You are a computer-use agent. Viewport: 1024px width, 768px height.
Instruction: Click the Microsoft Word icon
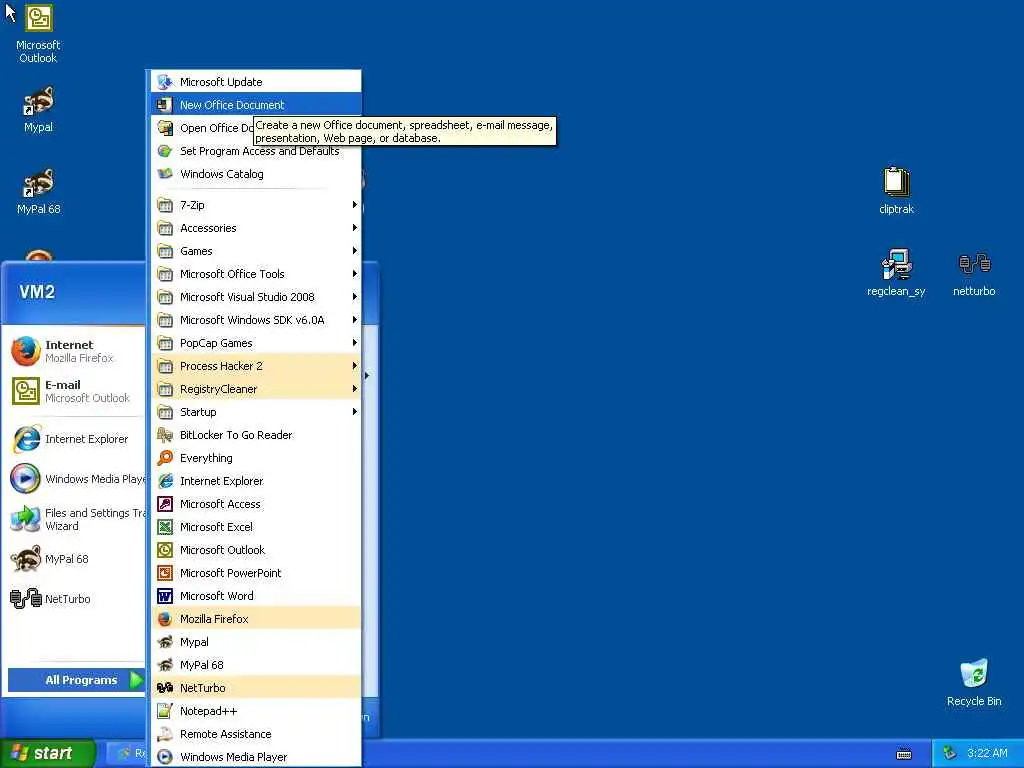click(x=165, y=596)
